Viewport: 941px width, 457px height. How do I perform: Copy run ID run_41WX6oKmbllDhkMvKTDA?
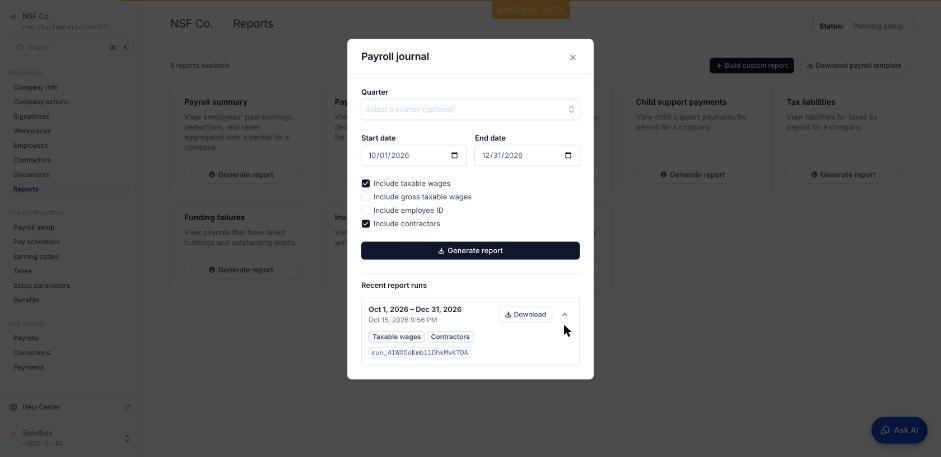point(419,353)
